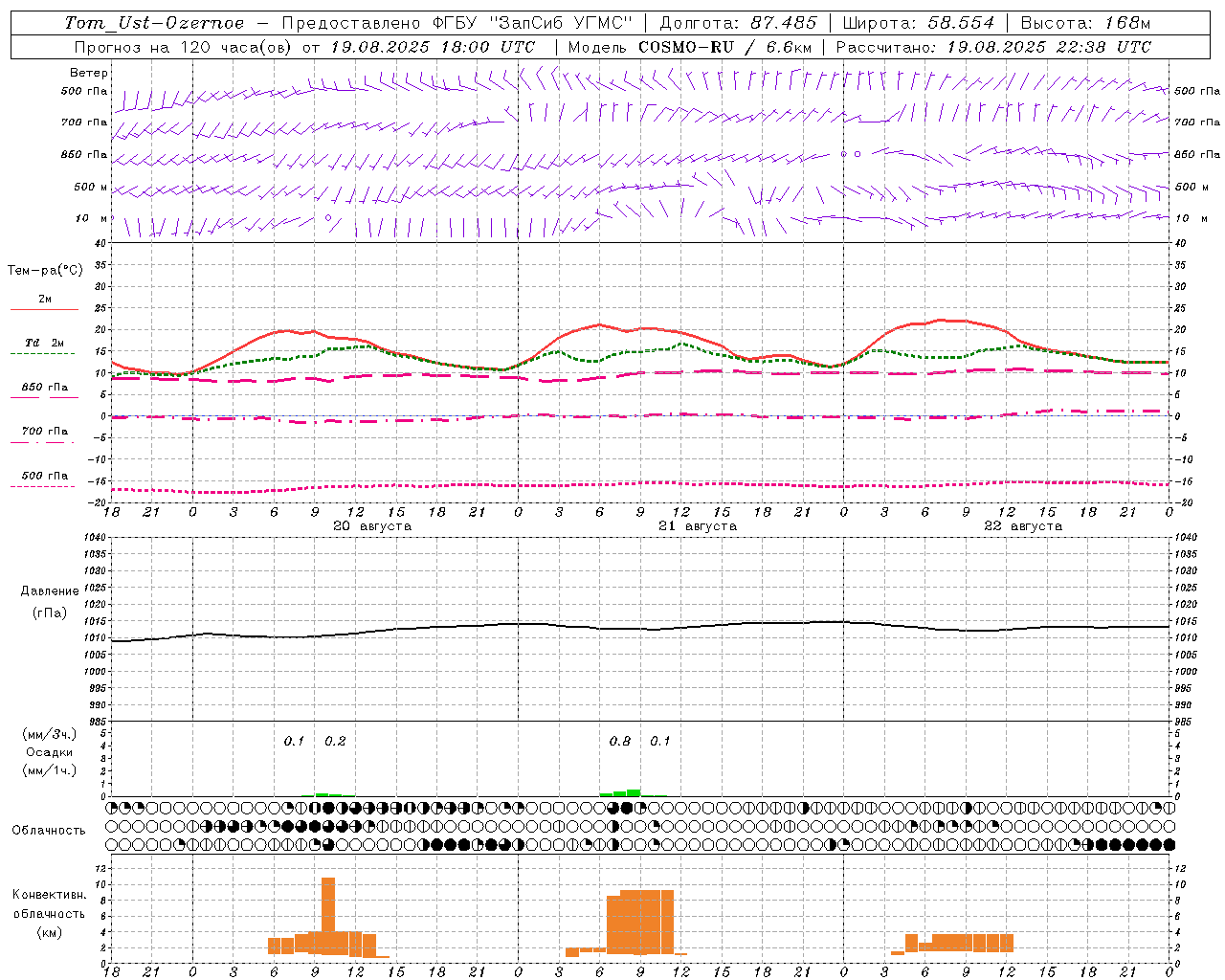Image resolution: width=1225 pixels, height=980 pixels.
Task: Click the red 2м temperature legend line
Action: click(45, 309)
